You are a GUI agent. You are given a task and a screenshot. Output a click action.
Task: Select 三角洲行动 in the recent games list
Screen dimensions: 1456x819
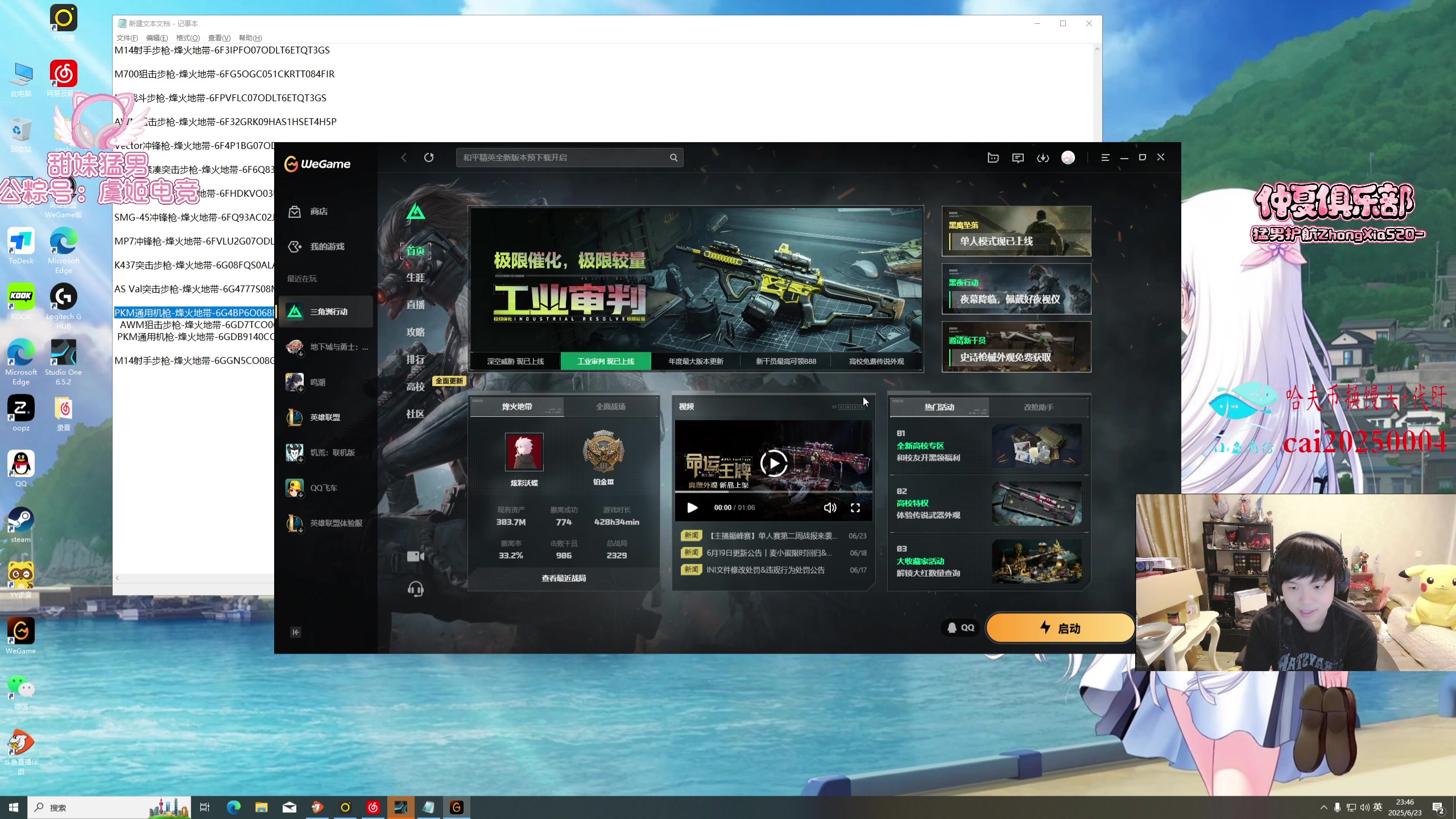click(326, 312)
